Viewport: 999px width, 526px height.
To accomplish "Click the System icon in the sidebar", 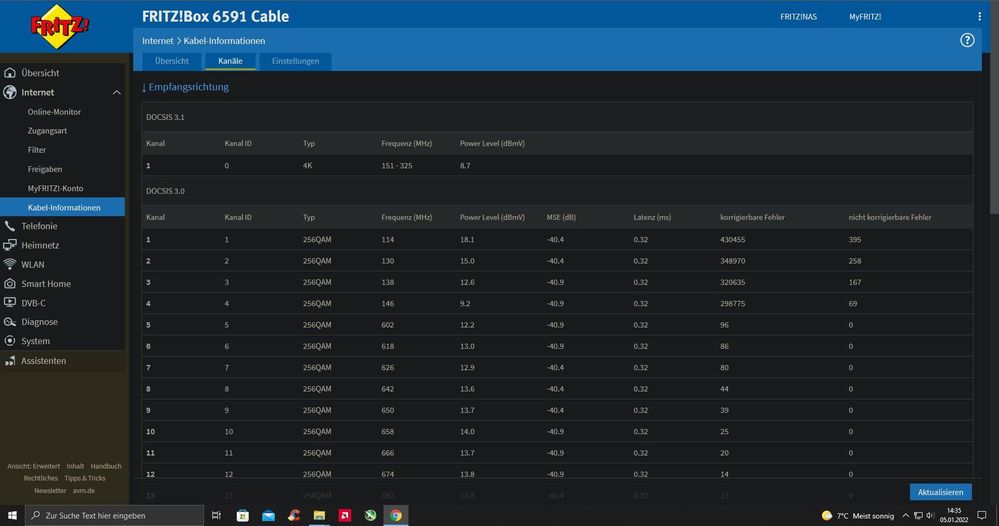I will tap(10, 341).
